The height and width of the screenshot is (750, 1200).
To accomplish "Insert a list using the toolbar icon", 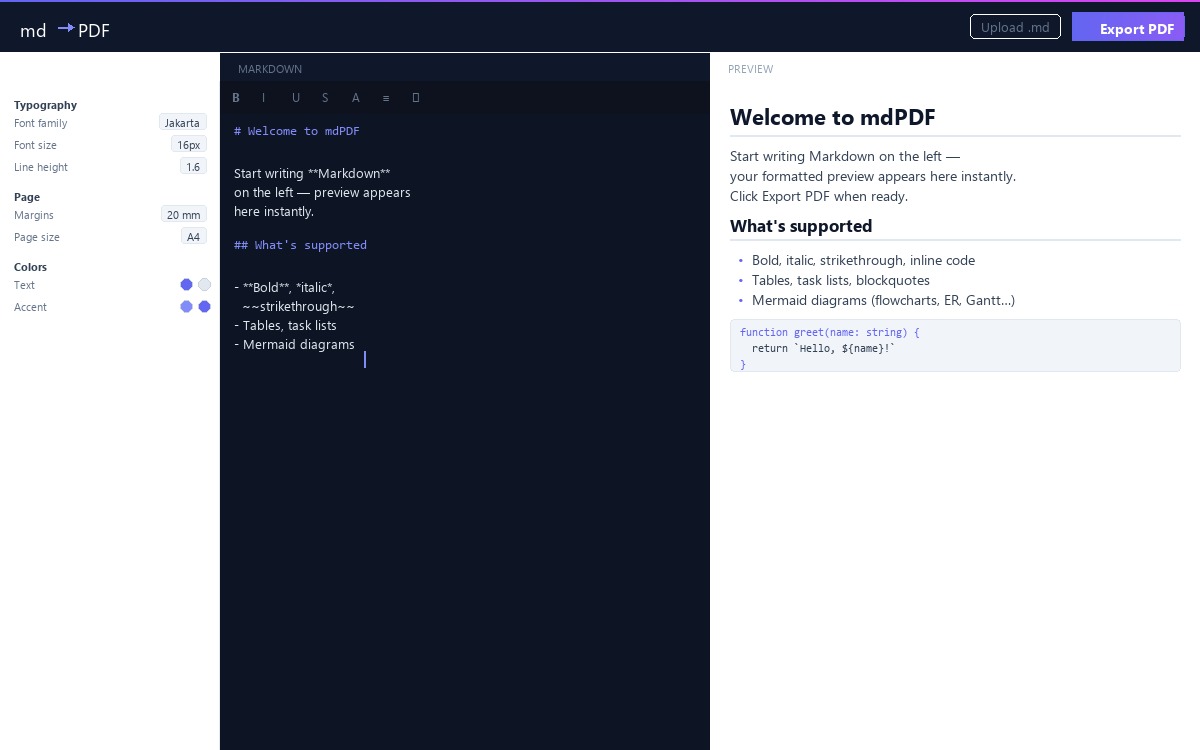I will click(386, 97).
